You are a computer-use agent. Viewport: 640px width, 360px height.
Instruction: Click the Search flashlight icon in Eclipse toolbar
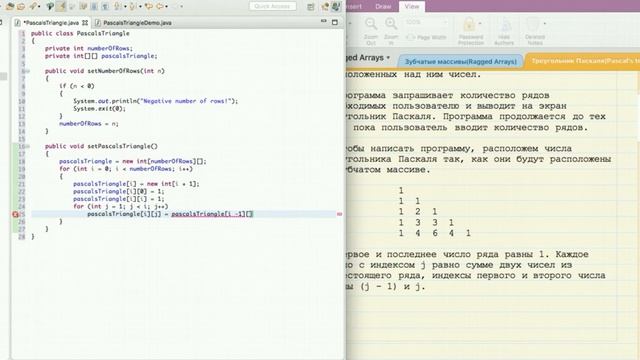(33, 6)
